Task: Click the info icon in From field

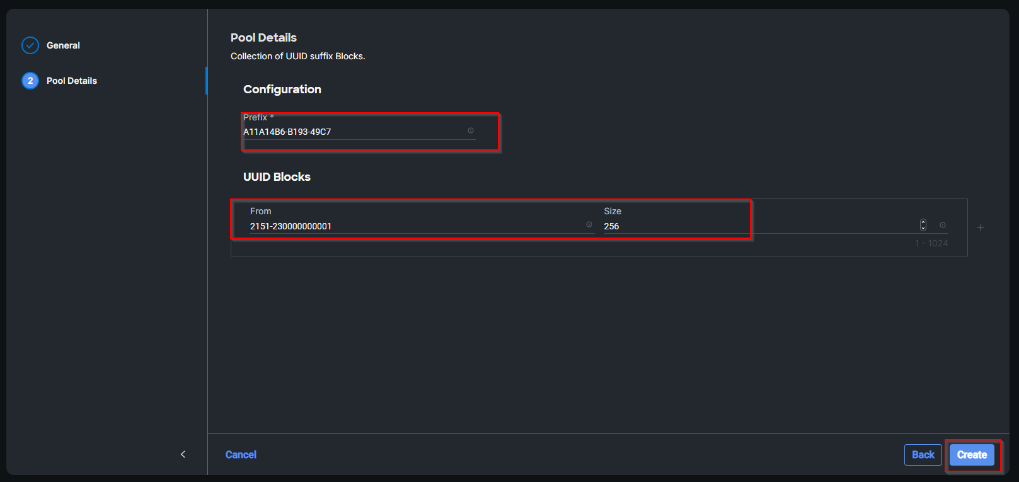Action: point(589,225)
